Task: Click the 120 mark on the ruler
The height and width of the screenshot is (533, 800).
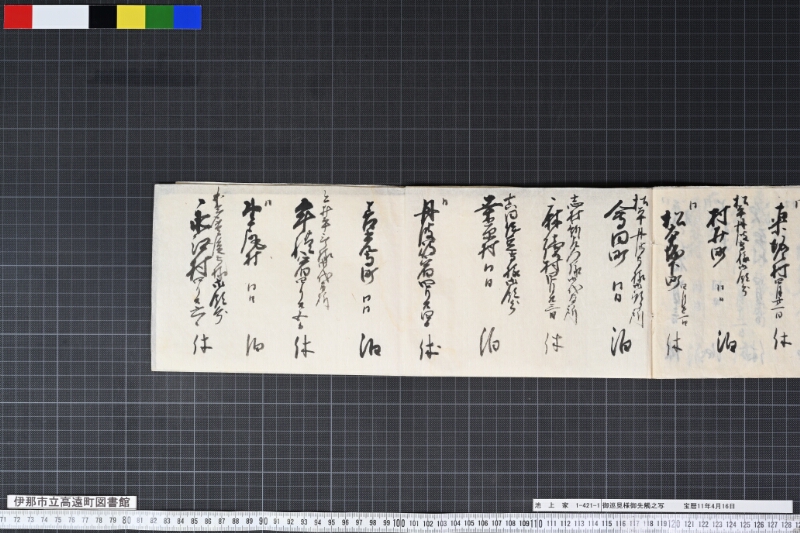Action: (x=673, y=524)
